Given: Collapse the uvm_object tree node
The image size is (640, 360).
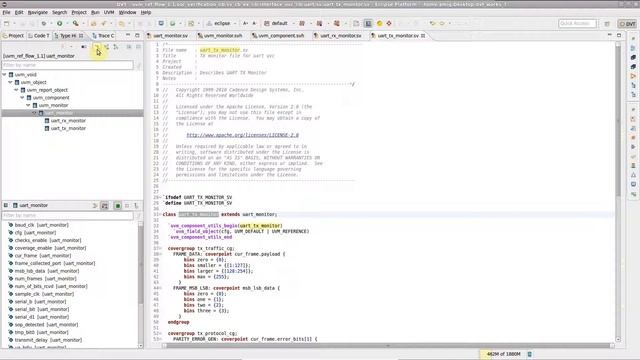Looking at the screenshot, I should pyautogui.click(x=11, y=82).
